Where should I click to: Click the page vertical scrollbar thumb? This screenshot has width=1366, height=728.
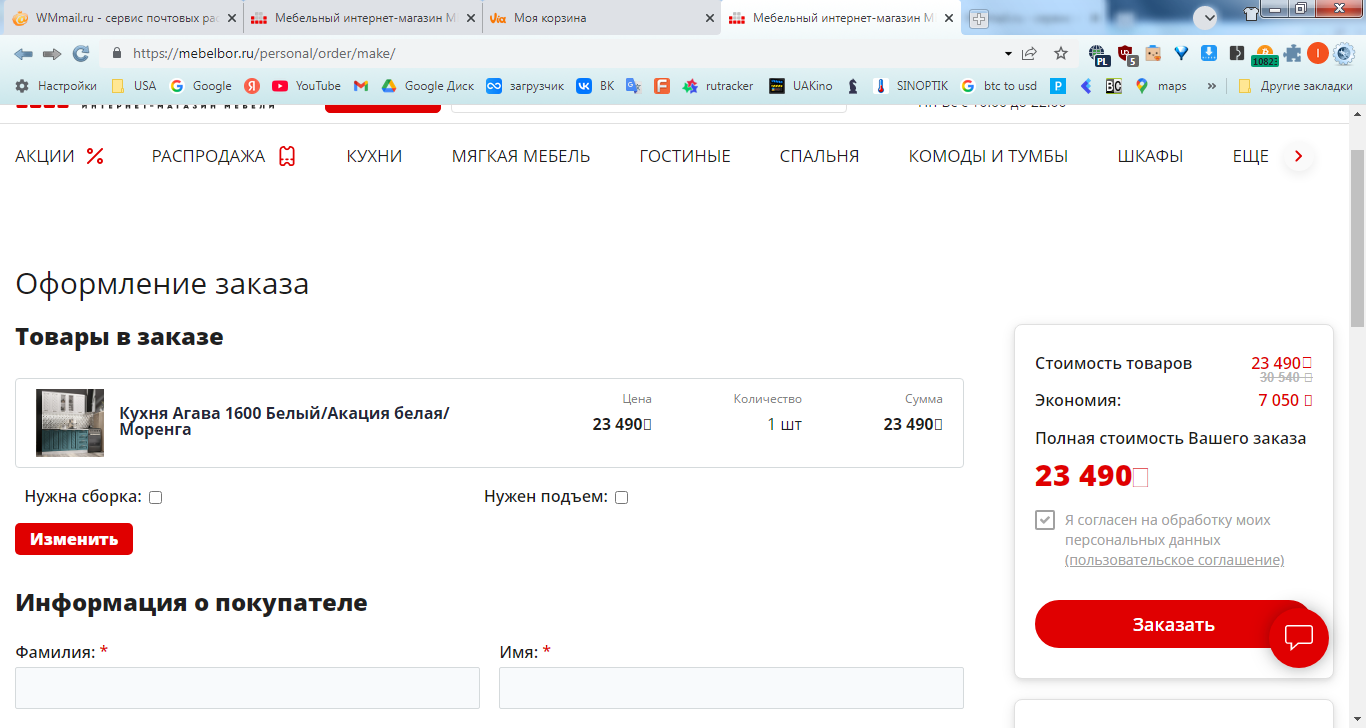[x=1357, y=238]
